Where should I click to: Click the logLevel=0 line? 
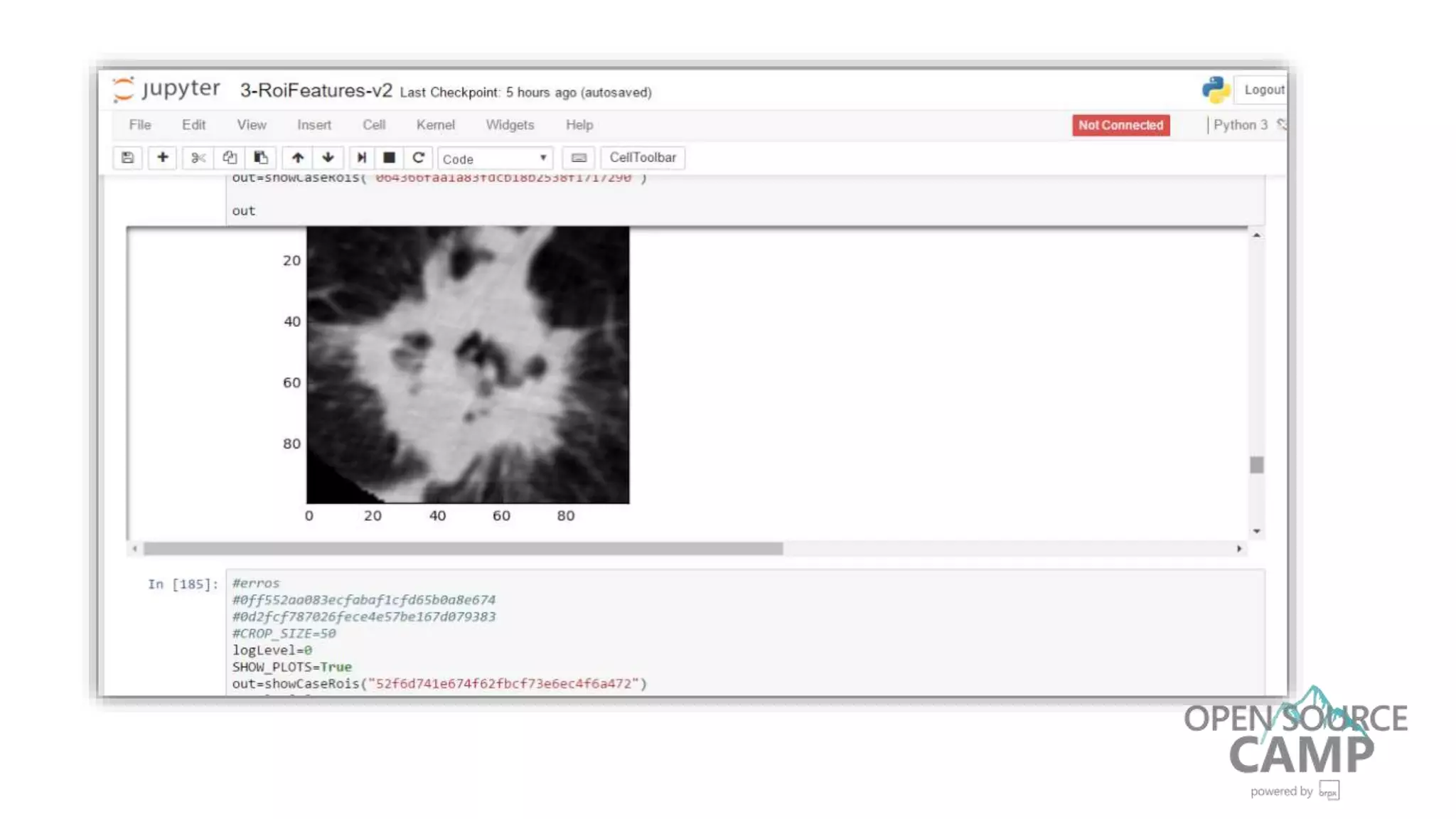(x=272, y=650)
